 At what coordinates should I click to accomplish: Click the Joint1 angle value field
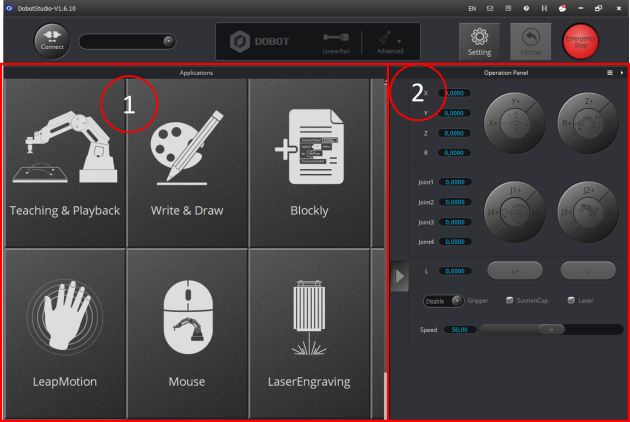click(x=455, y=182)
